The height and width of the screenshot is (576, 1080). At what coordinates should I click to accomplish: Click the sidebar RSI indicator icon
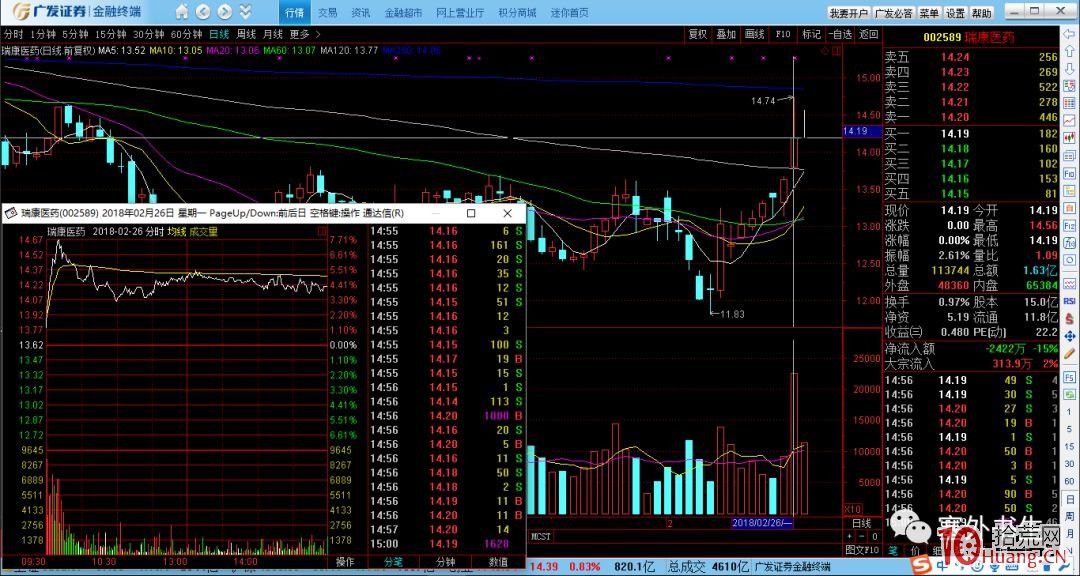(x=1070, y=301)
